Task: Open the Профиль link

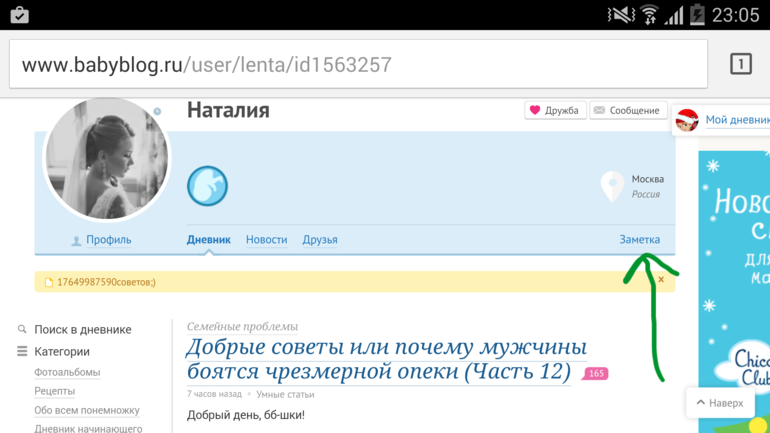Action: [109, 240]
